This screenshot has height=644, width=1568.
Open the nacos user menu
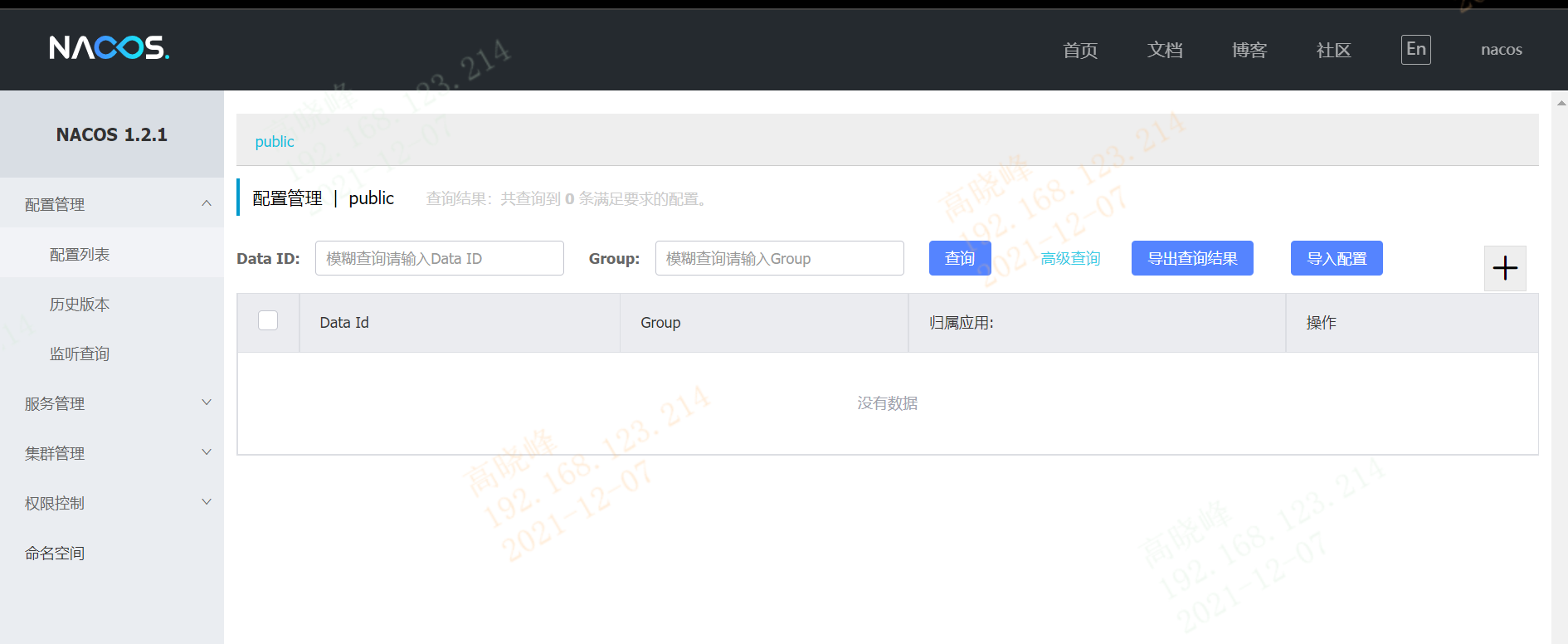[1502, 50]
